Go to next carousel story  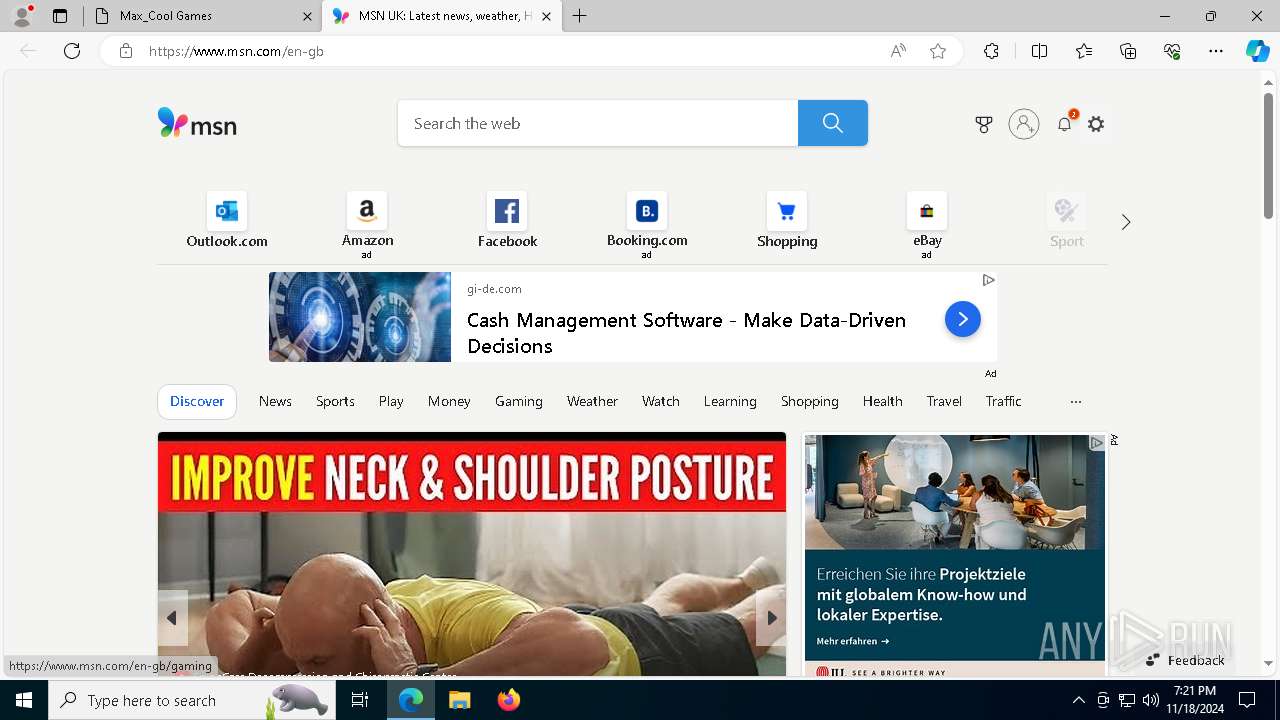click(771, 618)
